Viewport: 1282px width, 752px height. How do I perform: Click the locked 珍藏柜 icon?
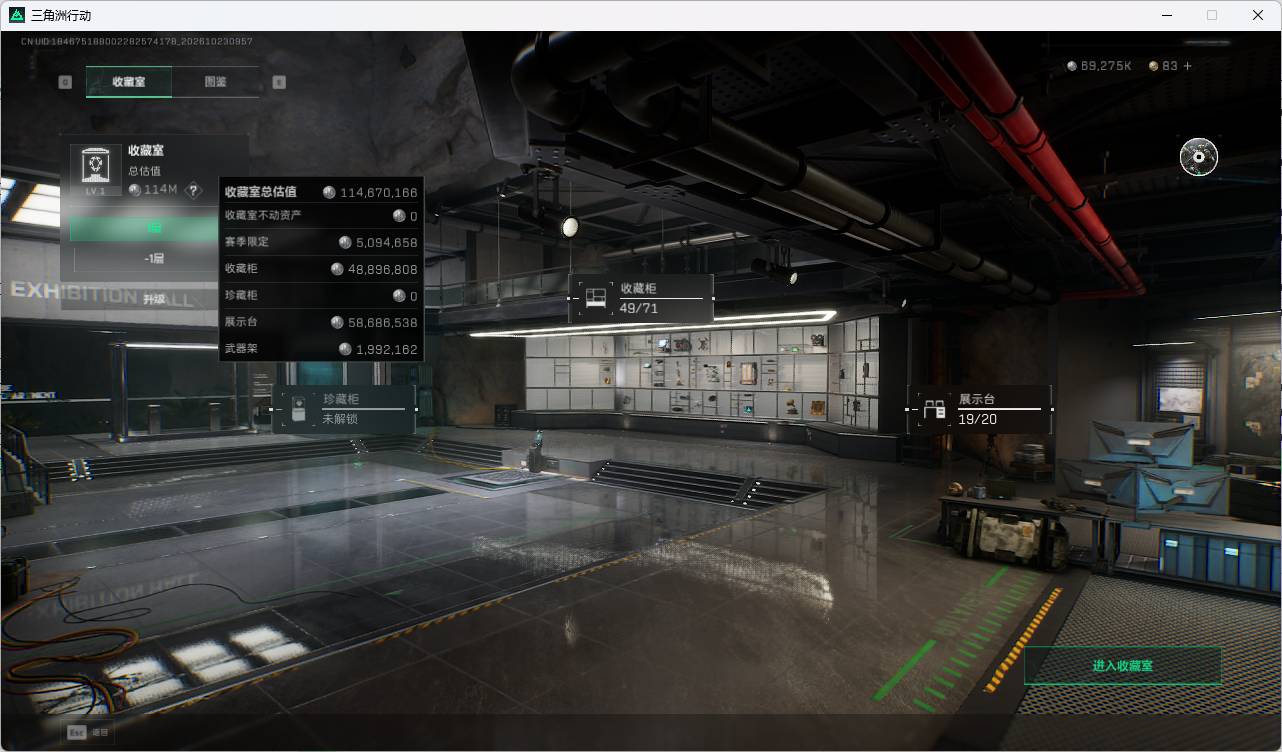coord(298,410)
